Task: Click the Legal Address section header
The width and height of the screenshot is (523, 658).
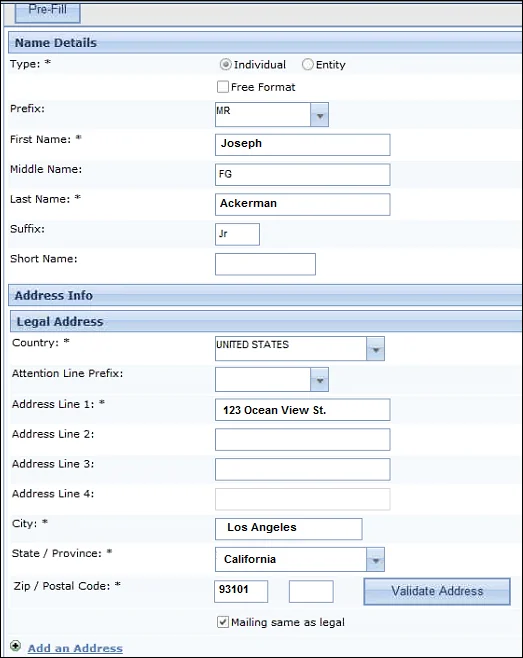Action: [266, 321]
